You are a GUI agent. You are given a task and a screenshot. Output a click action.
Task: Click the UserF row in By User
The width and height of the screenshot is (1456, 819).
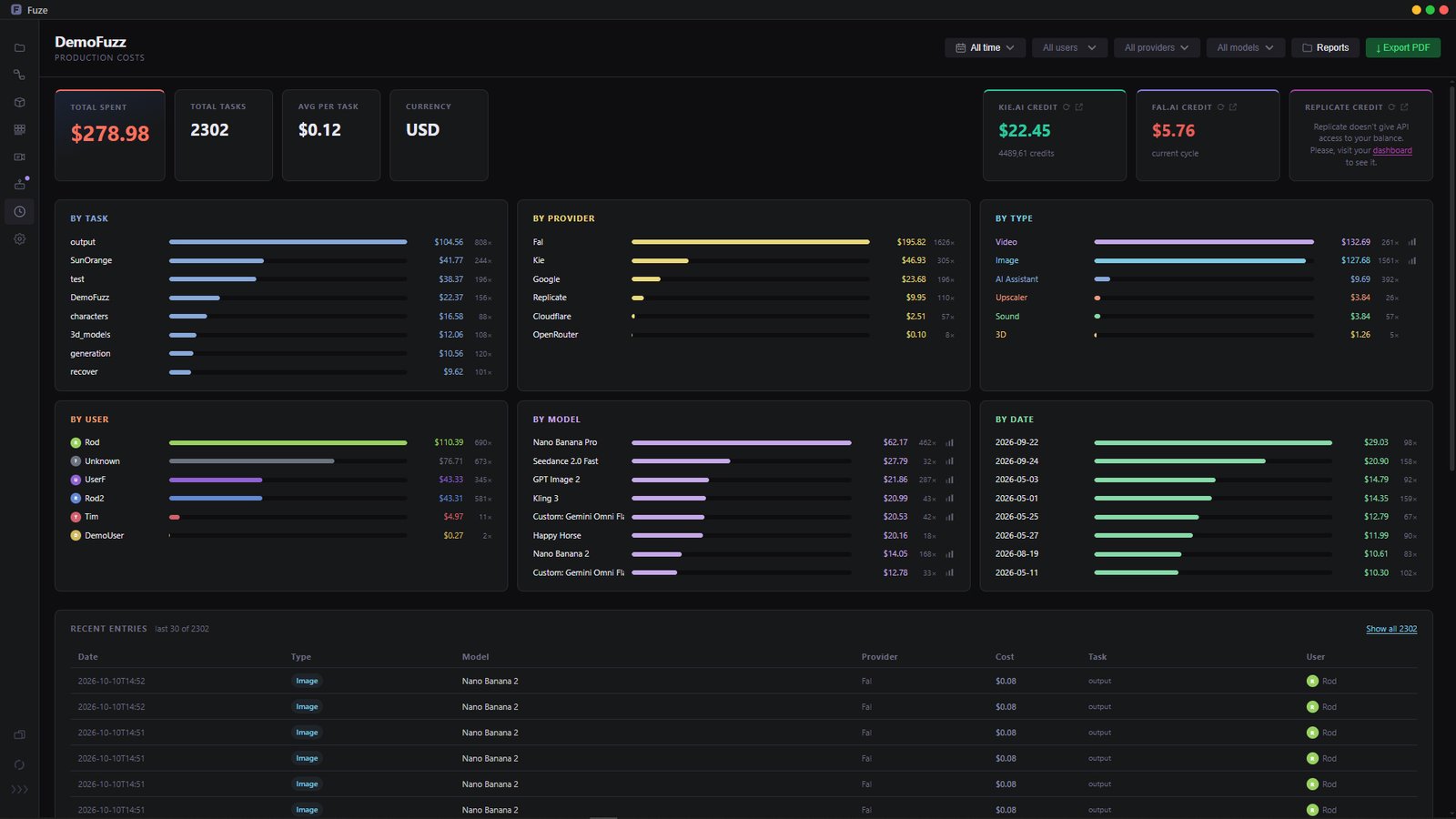click(281, 480)
